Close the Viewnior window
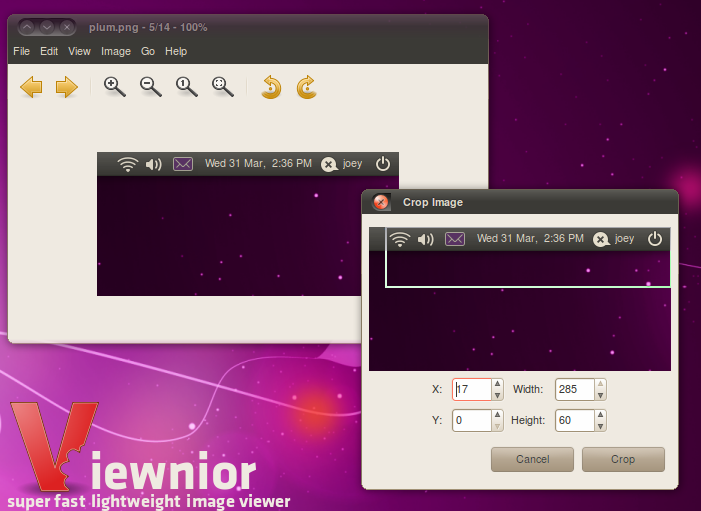 tap(67, 27)
